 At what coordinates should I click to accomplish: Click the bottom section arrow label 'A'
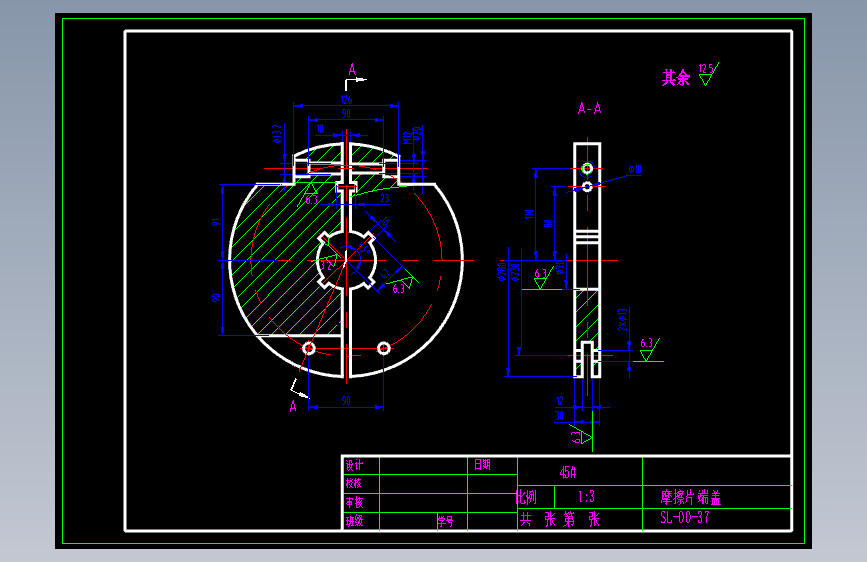[x=293, y=407]
